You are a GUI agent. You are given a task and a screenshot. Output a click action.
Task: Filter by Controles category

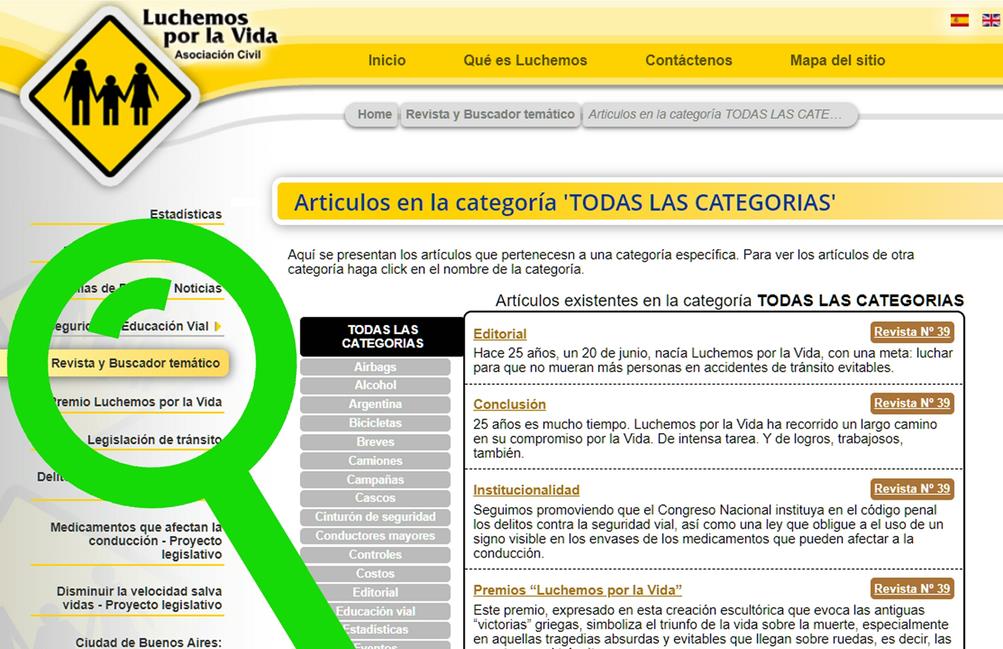(x=375, y=555)
